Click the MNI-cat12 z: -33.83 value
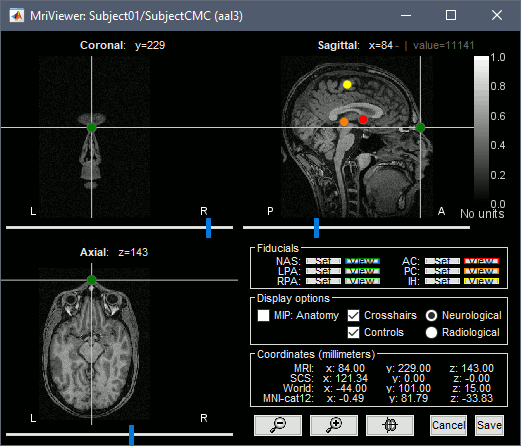The image size is (521, 446). (x=471, y=398)
